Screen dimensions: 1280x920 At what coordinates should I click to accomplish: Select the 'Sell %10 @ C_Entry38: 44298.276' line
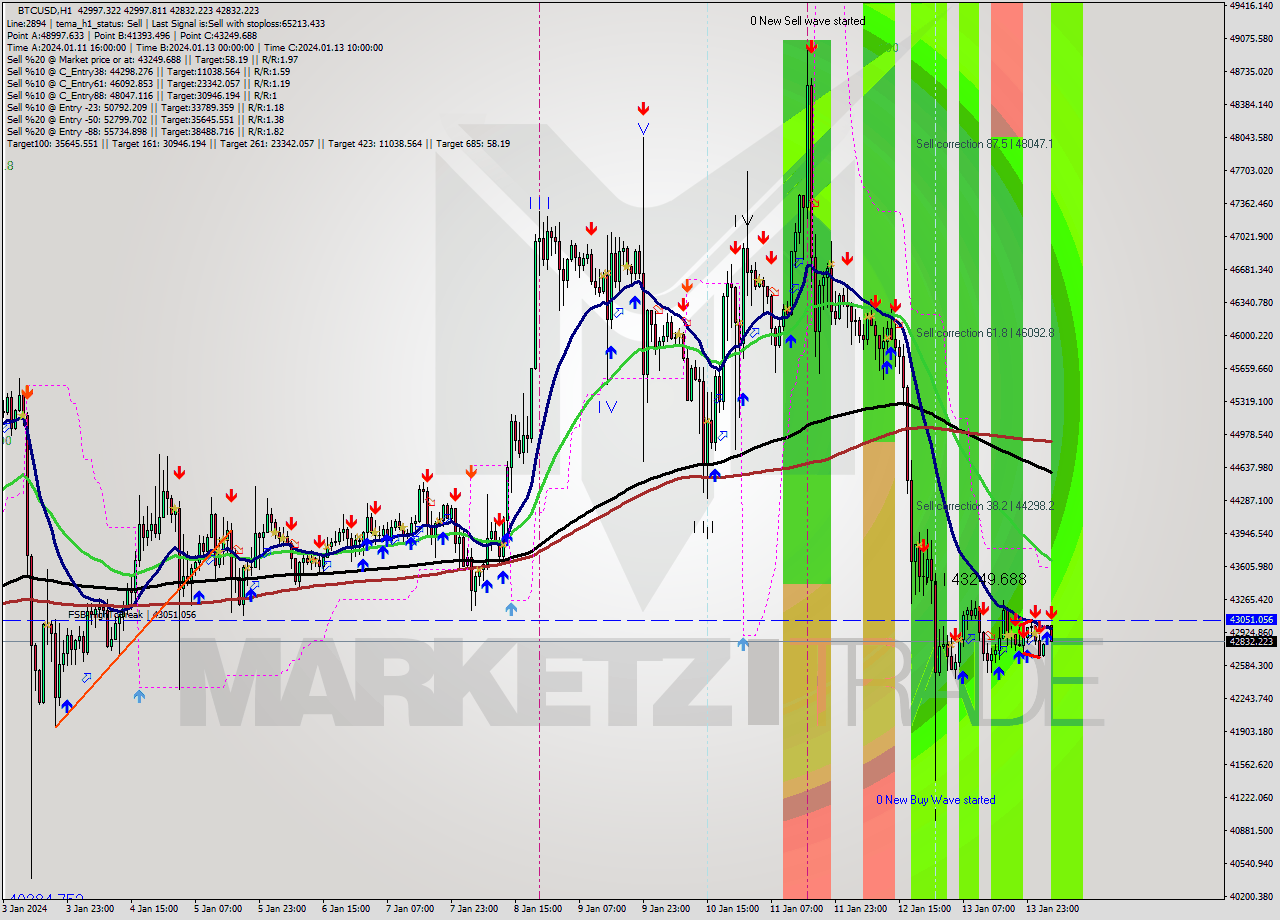pyautogui.click(x=148, y=71)
